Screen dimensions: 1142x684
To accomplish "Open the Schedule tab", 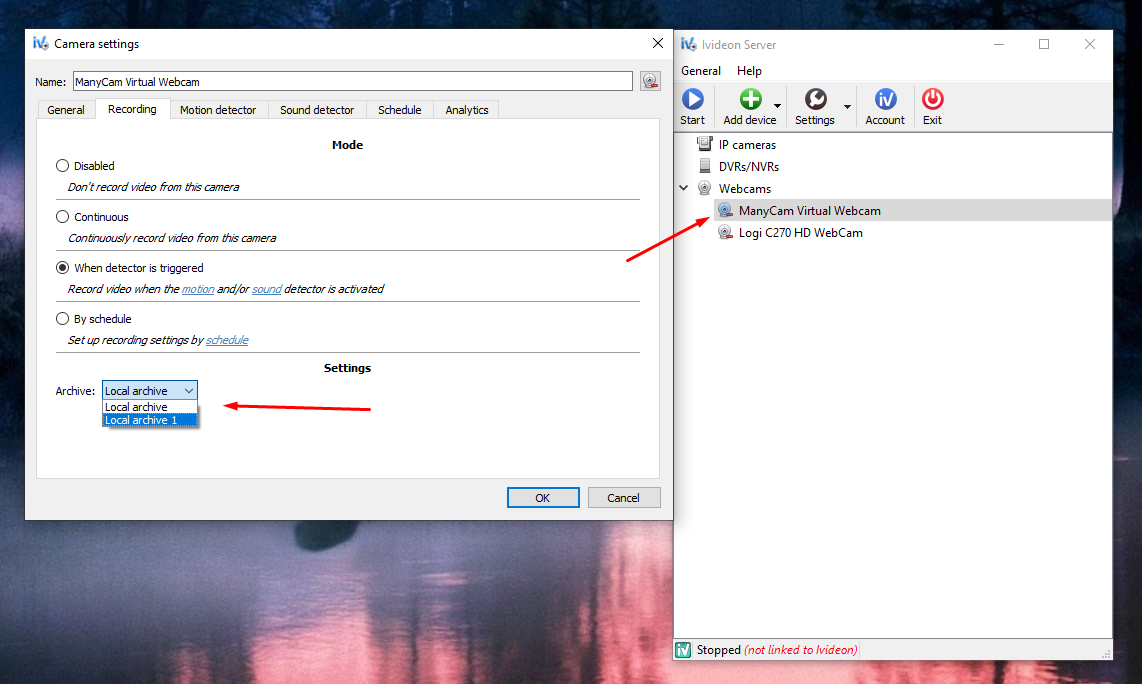I will [399, 110].
